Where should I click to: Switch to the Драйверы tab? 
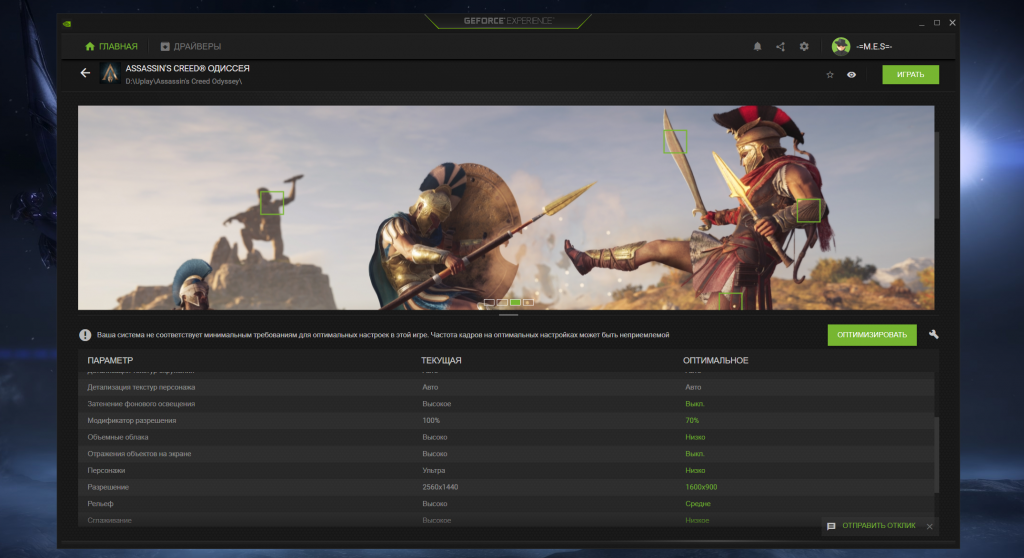click(191, 46)
